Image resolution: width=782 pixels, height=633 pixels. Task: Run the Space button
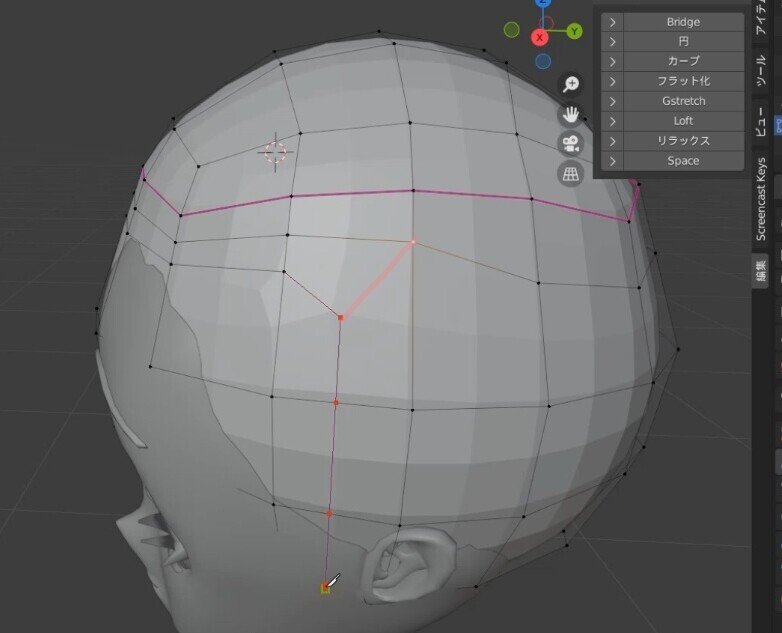[683, 162]
